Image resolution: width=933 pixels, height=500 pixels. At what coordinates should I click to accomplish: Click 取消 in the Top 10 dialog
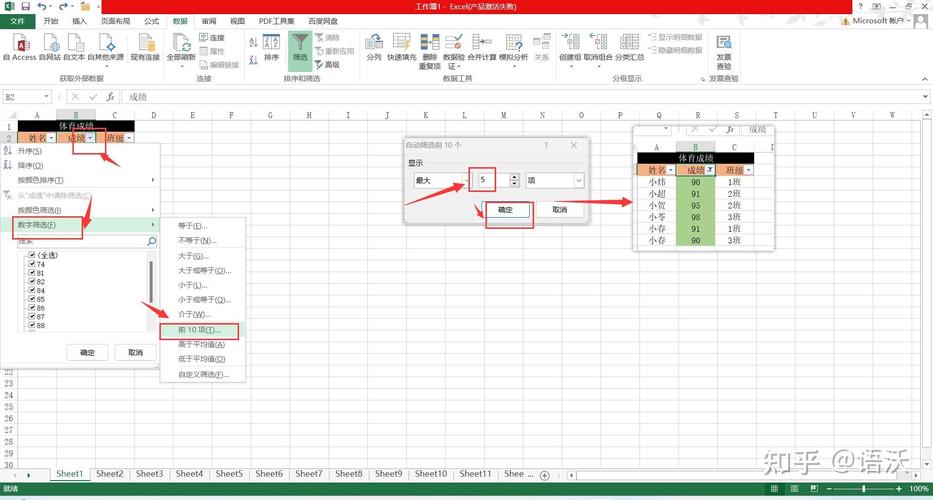(x=559, y=210)
